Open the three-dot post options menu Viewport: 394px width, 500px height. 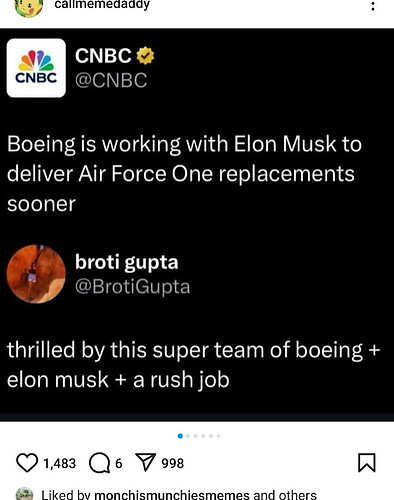pos(373,6)
